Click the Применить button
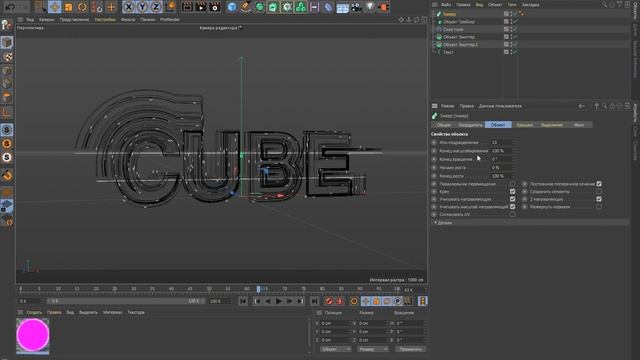The height and width of the screenshot is (360, 640). 410,349
